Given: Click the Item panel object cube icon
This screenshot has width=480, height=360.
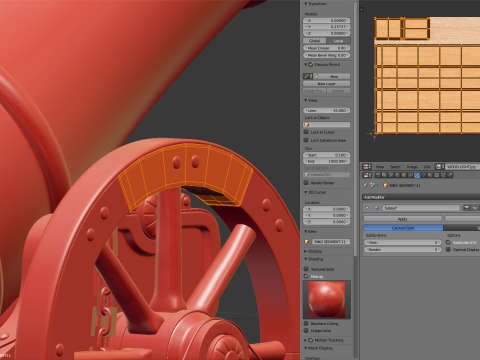Looking at the screenshot, I should point(307,241).
